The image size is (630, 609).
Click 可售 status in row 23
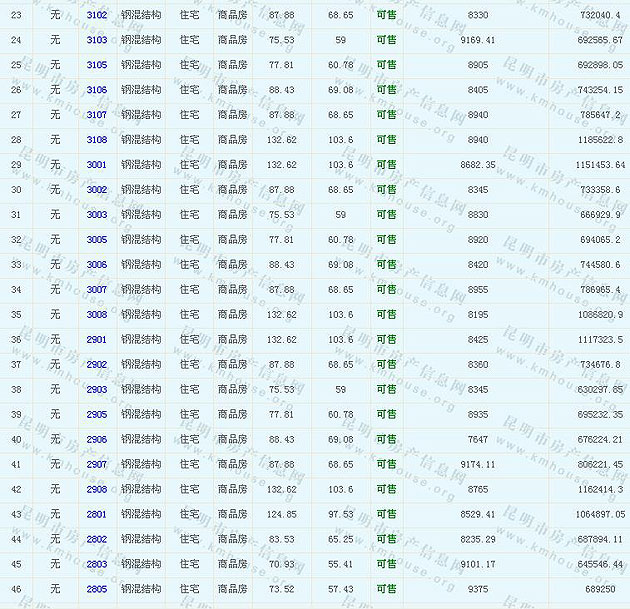pos(386,16)
